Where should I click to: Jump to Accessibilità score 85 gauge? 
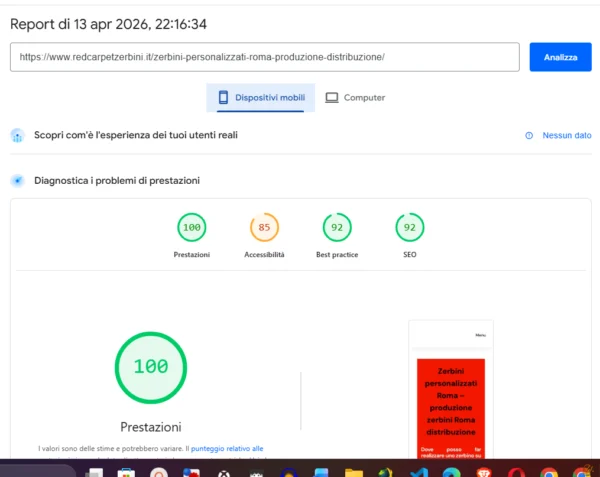pyautogui.click(x=264, y=227)
